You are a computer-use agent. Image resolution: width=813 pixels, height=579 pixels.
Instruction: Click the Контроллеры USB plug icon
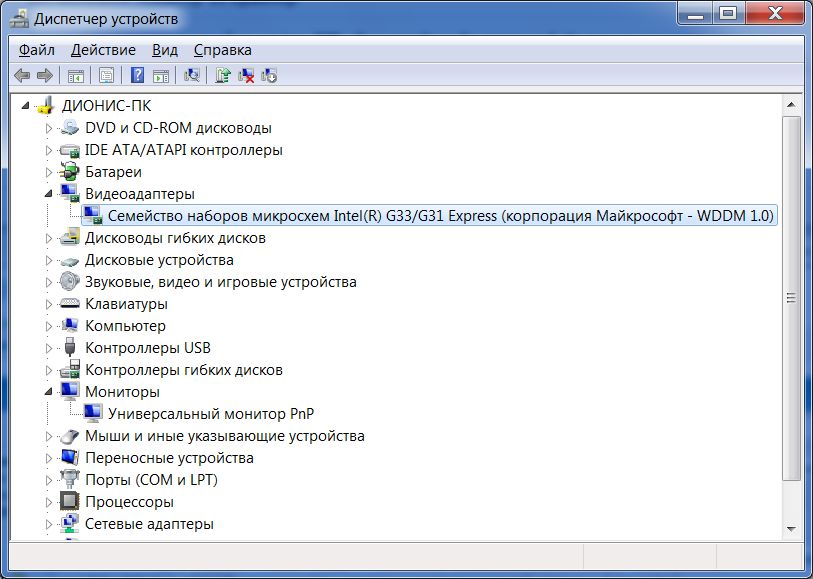(x=69, y=347)
